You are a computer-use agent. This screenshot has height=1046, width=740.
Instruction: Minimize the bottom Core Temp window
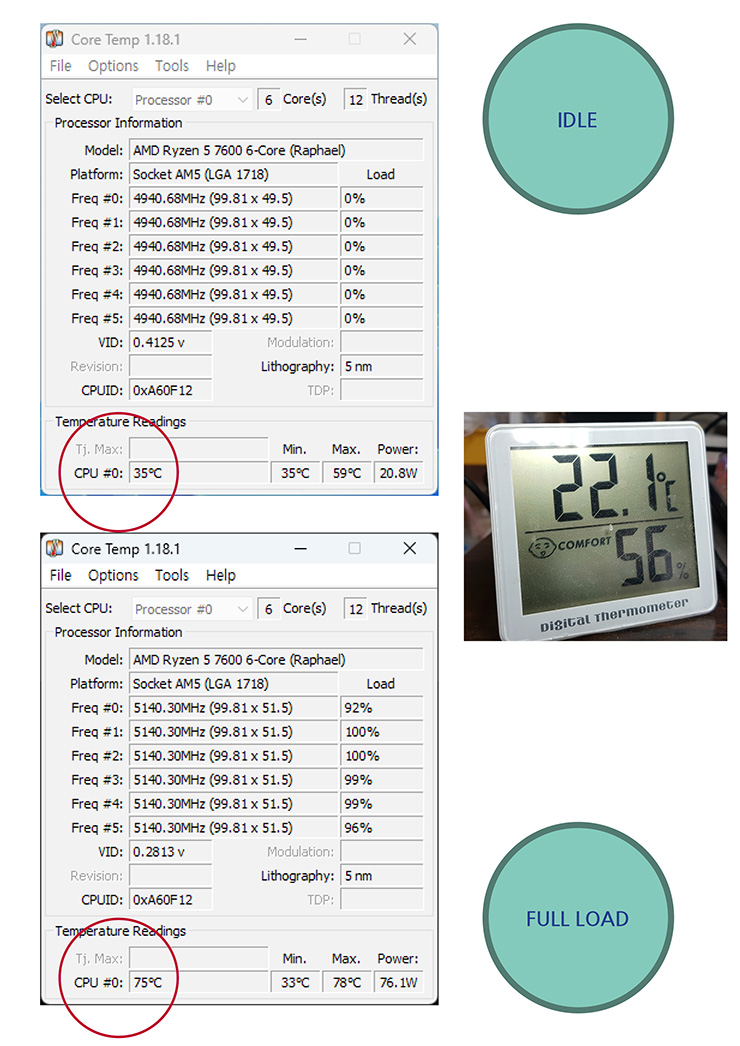click(300, 549)
